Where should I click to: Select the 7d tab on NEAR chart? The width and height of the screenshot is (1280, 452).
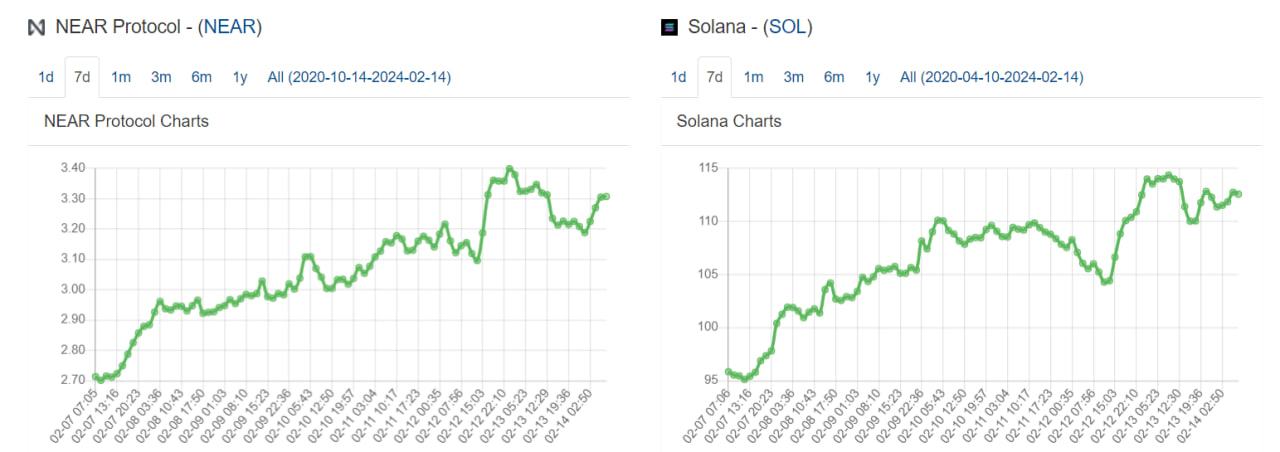pyautogui.click(x=82, y=77)
